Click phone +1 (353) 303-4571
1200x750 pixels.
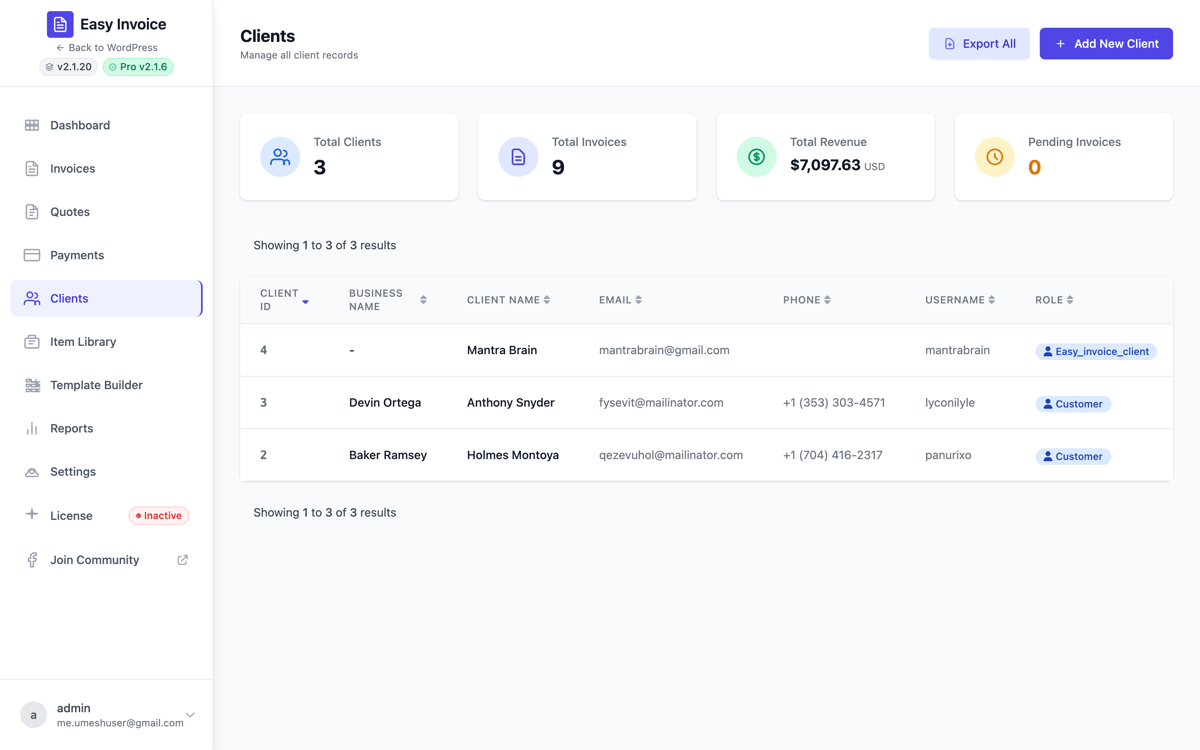[x=834, y=403]
